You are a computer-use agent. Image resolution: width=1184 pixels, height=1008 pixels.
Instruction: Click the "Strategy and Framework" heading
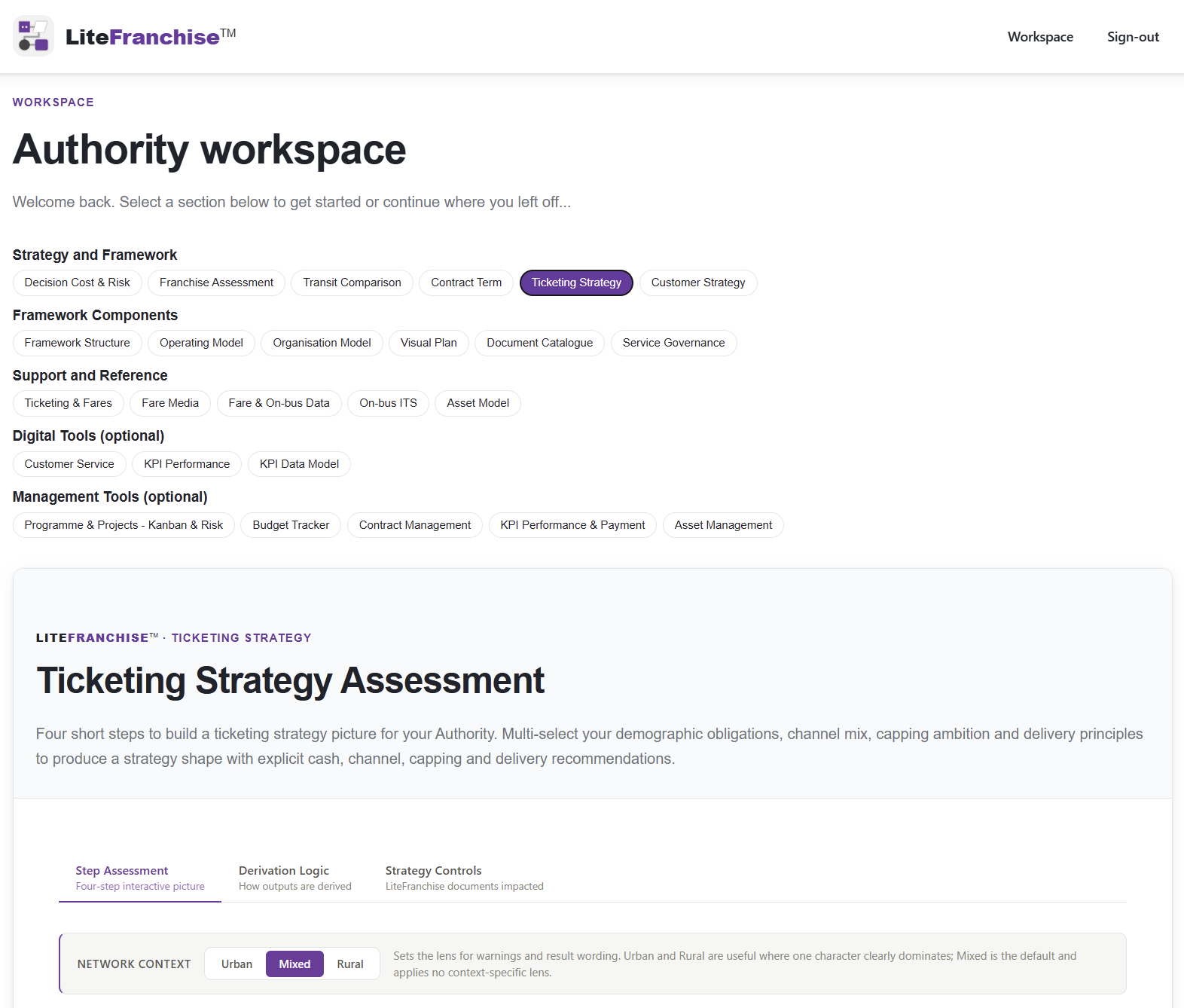95,255
